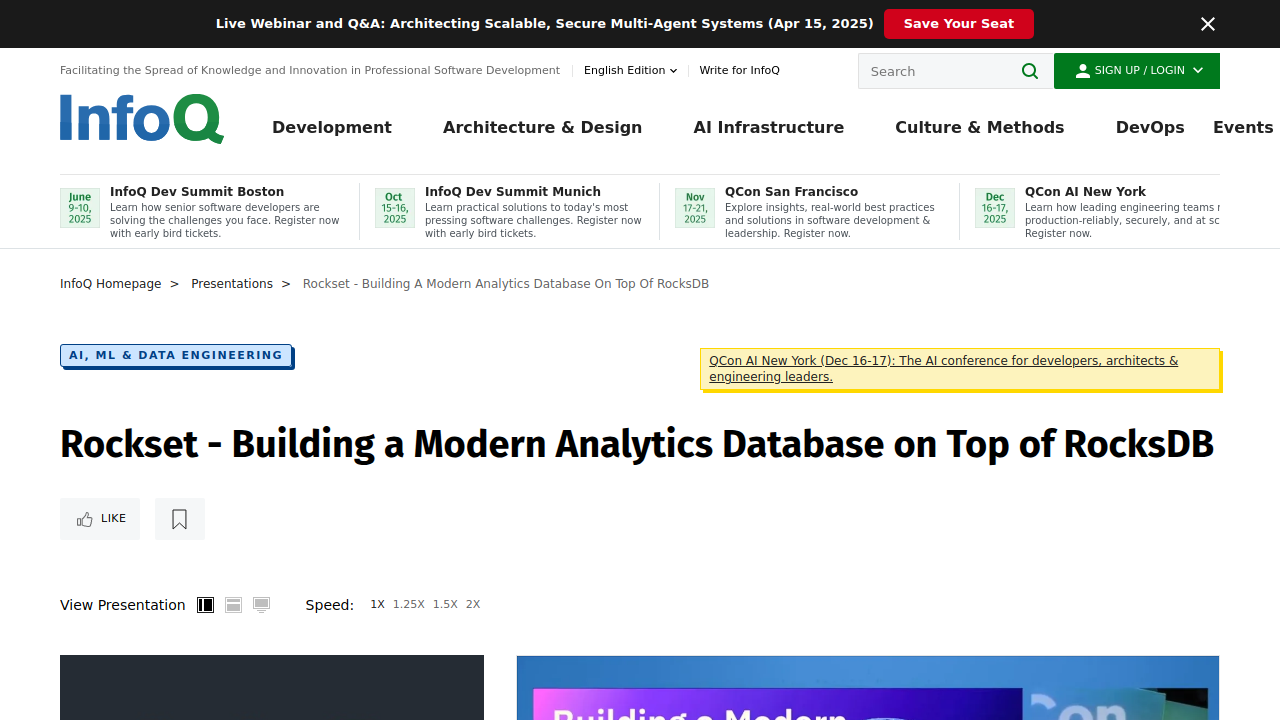Go to Presentations breadcrumb

pos(232,284)
